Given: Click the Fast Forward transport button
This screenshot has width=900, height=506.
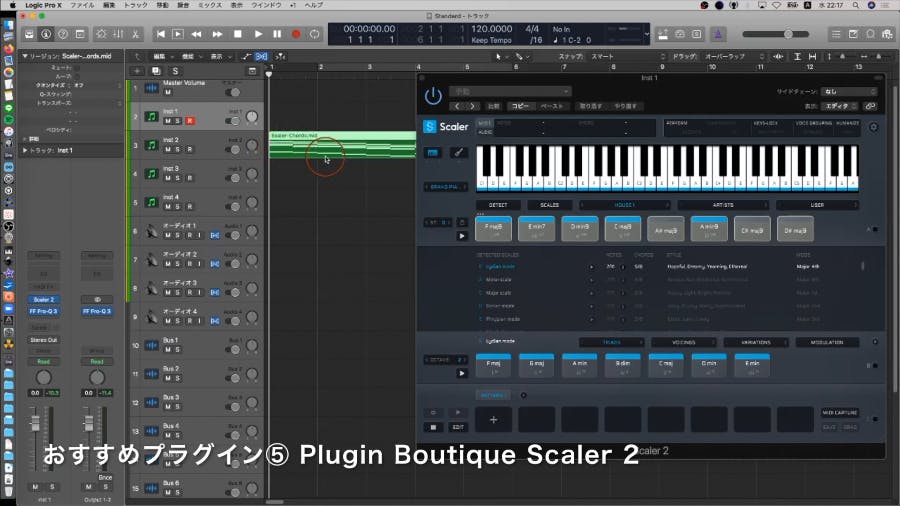Looking at the screenshot, I should (217, 34).
